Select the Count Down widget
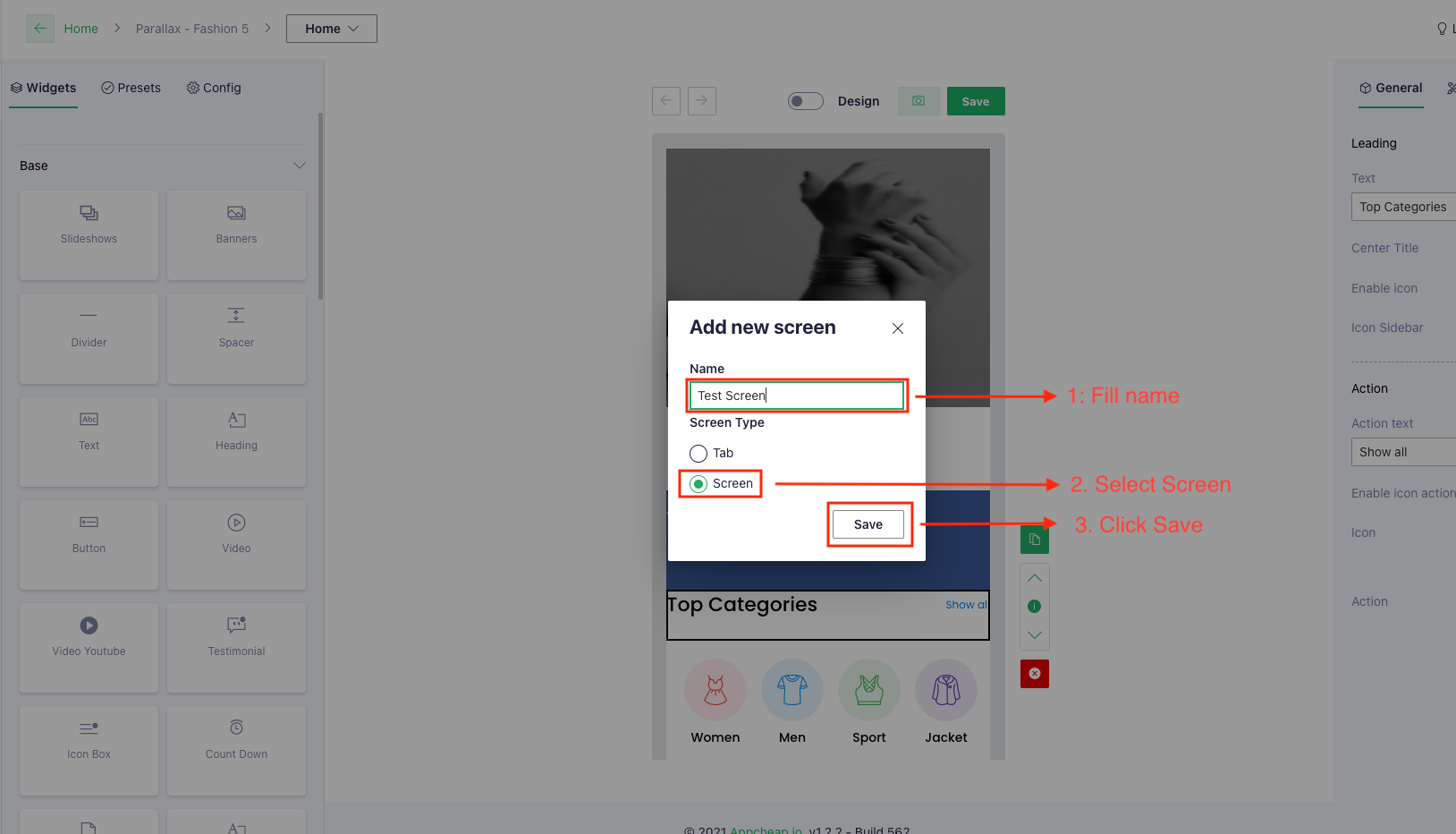 tap(235, 751)
